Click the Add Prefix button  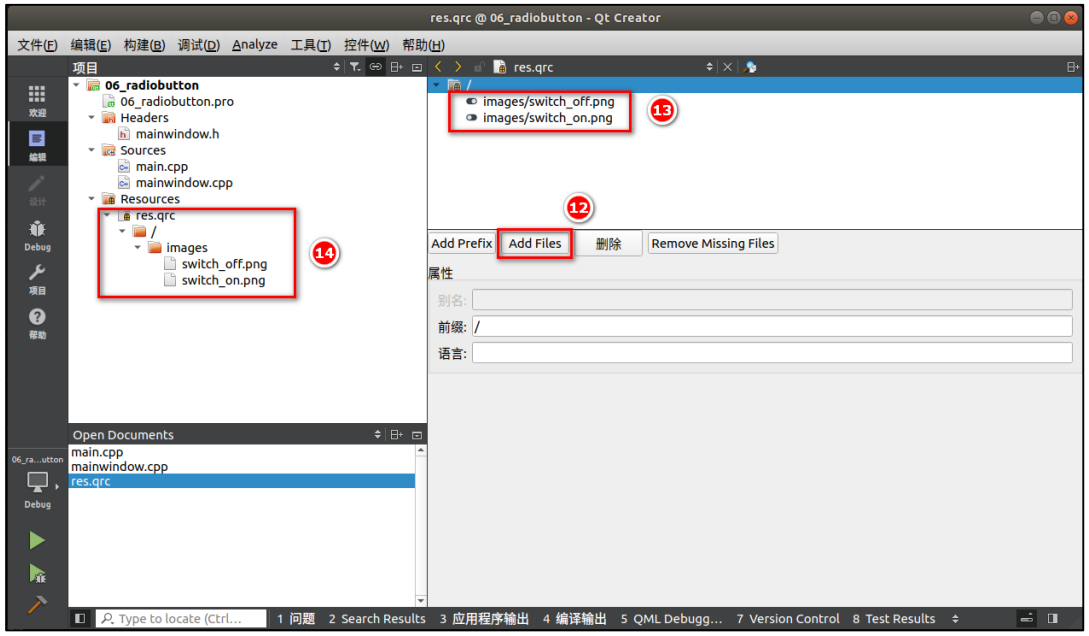point(462,244)
